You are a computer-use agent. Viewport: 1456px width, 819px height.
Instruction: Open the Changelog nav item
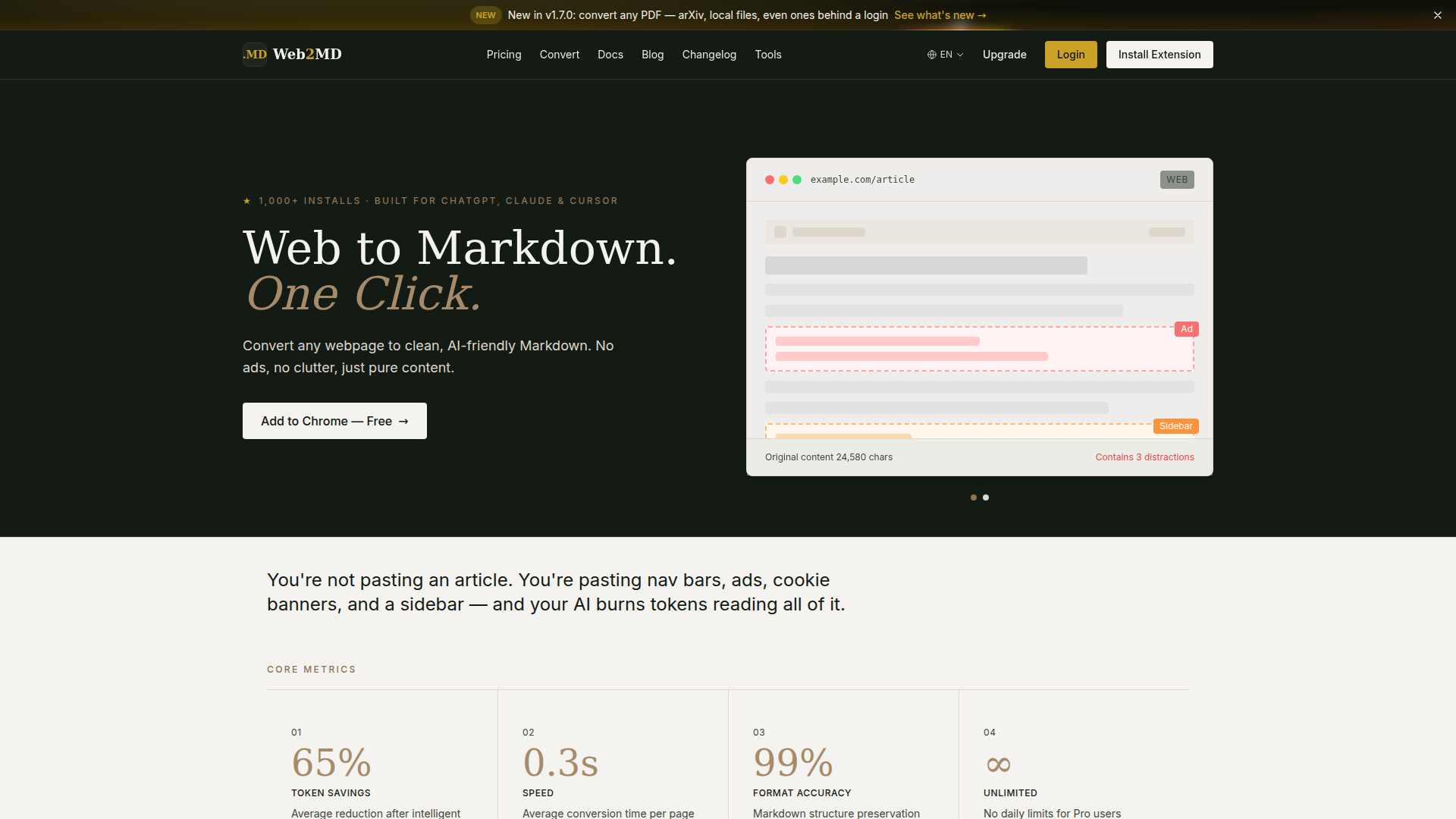[709, 55]
